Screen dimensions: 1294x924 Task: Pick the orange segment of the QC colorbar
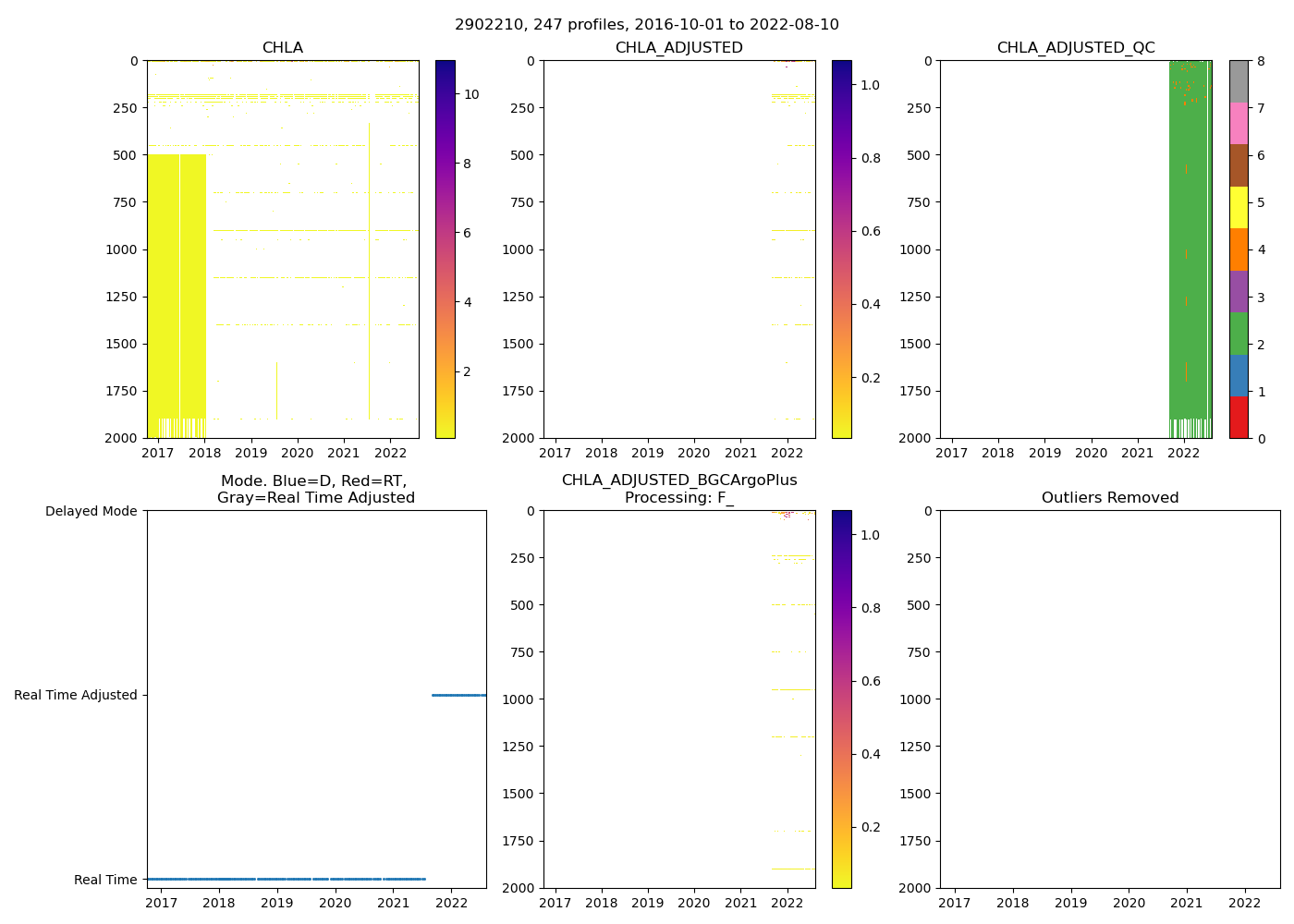click(x=1239, y=249)
